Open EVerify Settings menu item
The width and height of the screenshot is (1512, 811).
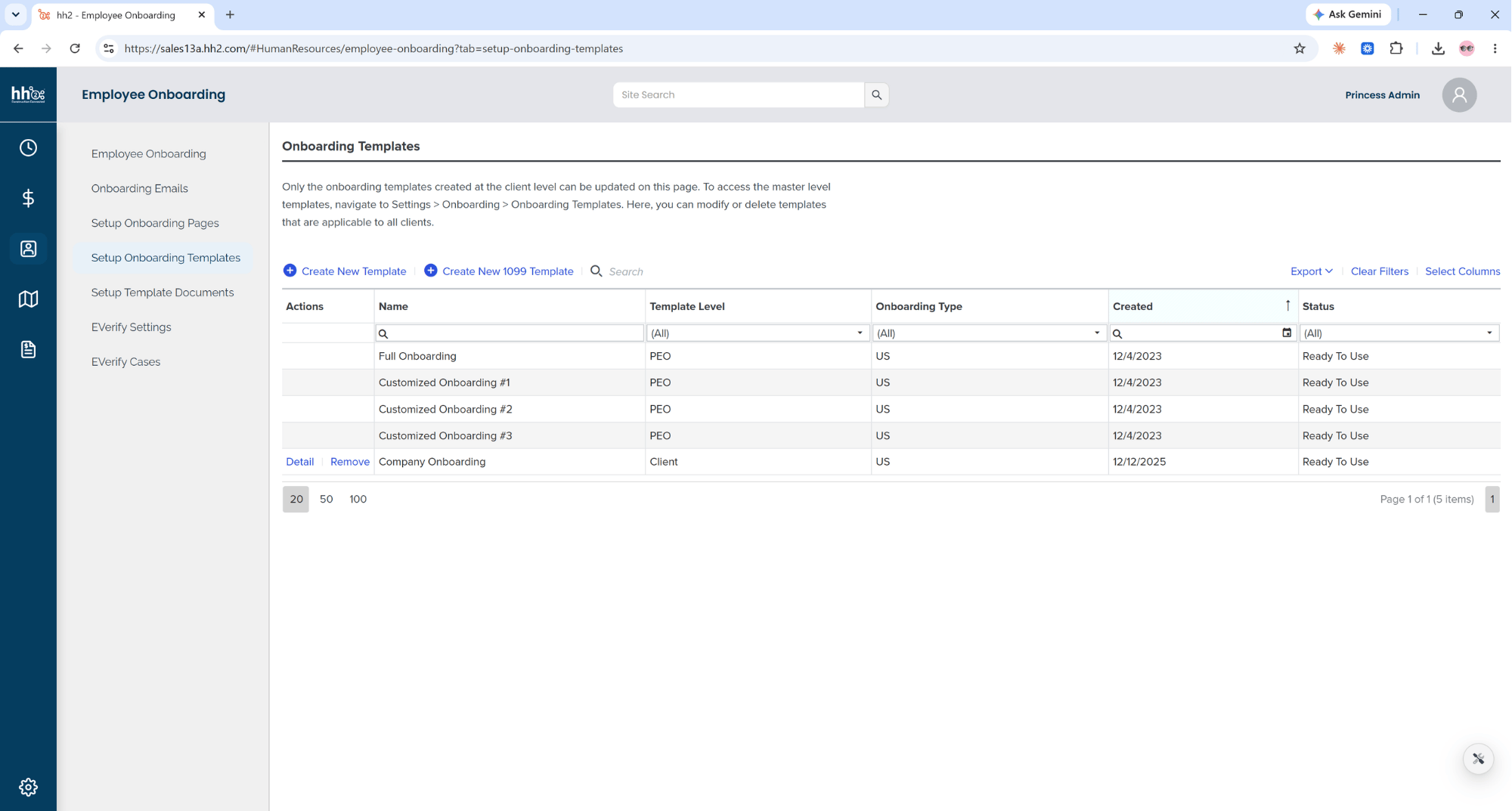coord(132,327)
